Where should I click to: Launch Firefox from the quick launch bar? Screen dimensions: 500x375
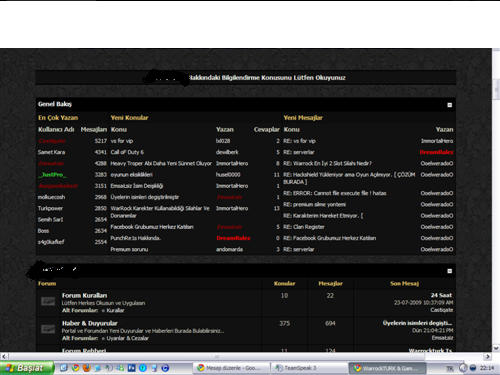coord(87,368)
